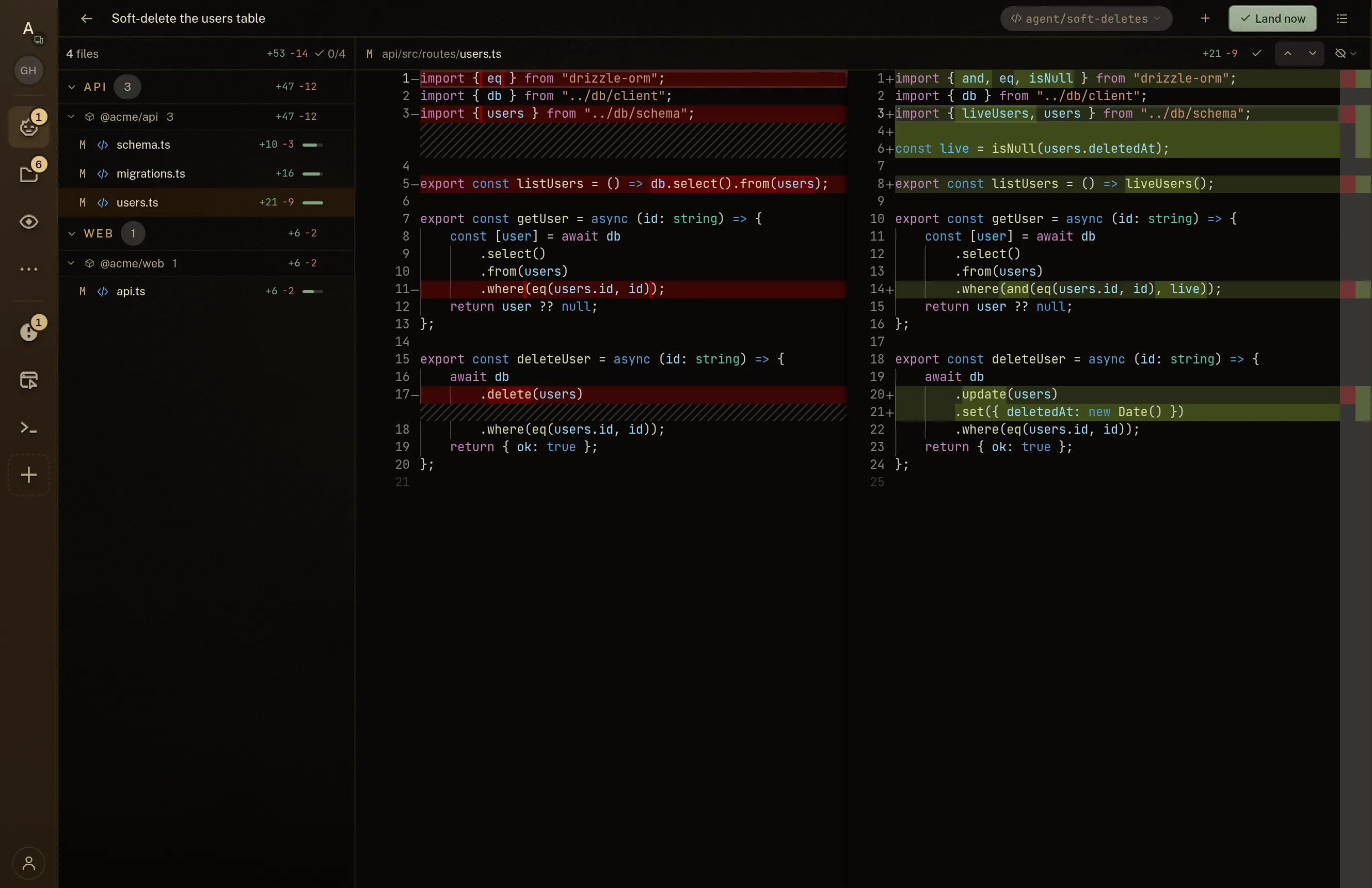Click the M status marker beside users.ts

click(x=83, y=202)
